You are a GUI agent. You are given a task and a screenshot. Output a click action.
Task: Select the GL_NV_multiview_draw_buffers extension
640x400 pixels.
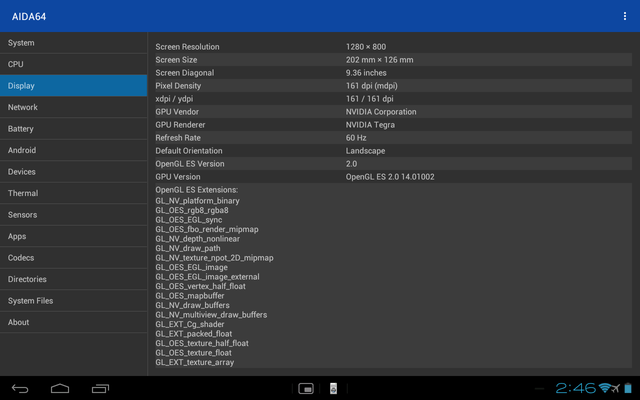coord(211,315)
